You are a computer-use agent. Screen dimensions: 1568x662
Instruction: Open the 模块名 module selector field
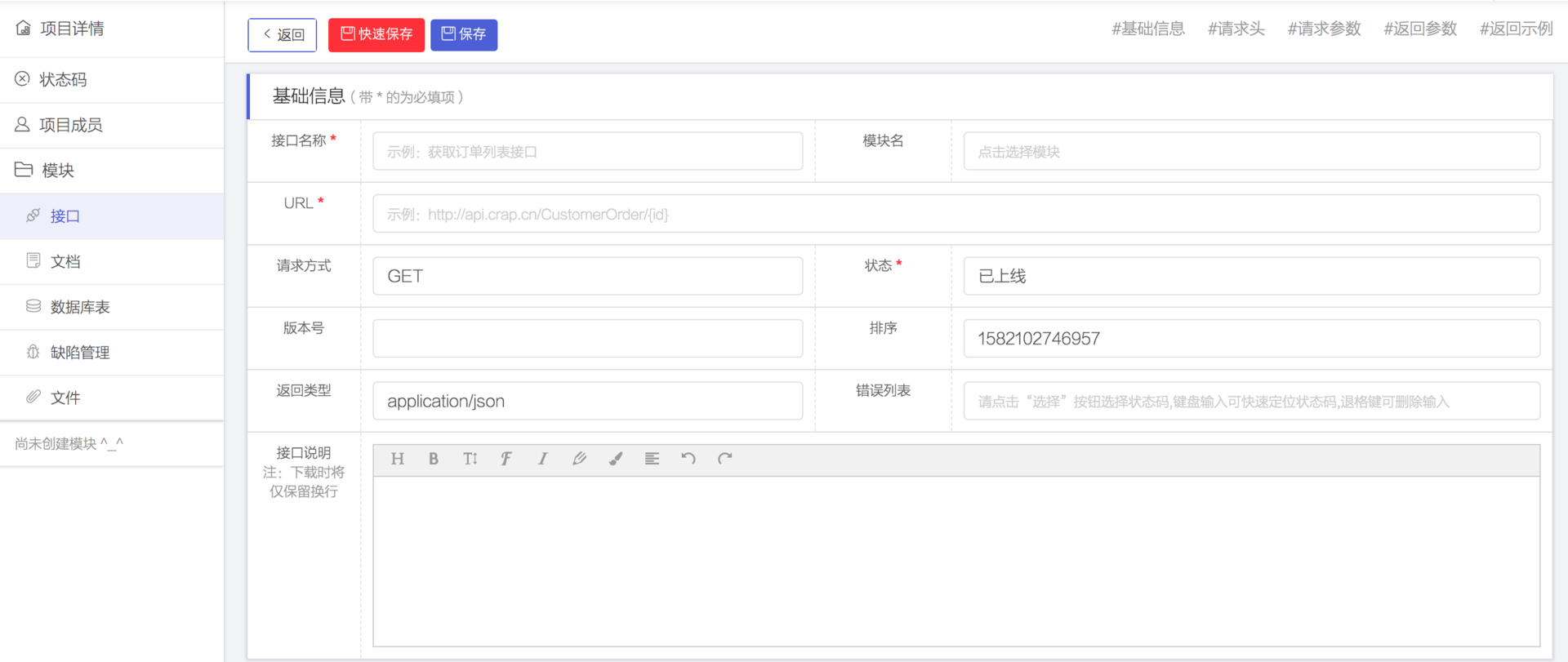(1251, 151)
